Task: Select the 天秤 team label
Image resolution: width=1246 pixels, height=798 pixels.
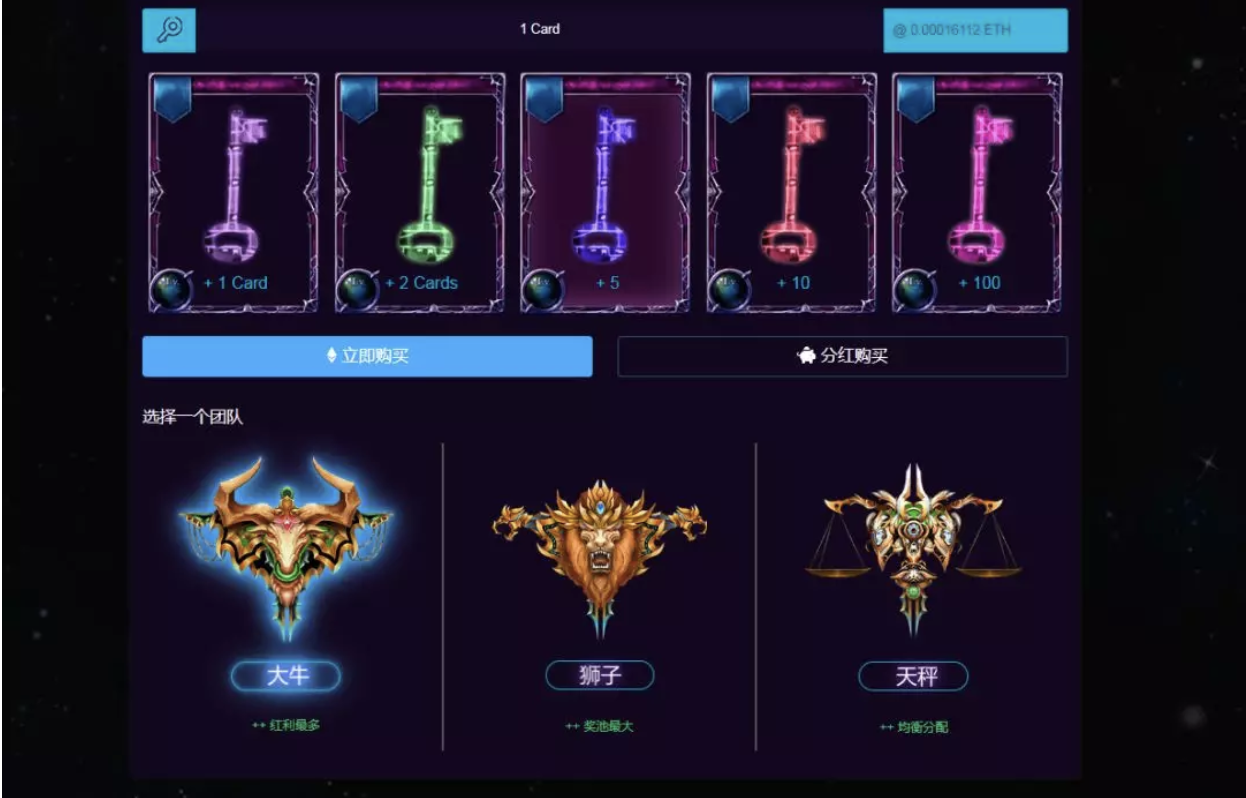Action: click(x=913, y=676)
